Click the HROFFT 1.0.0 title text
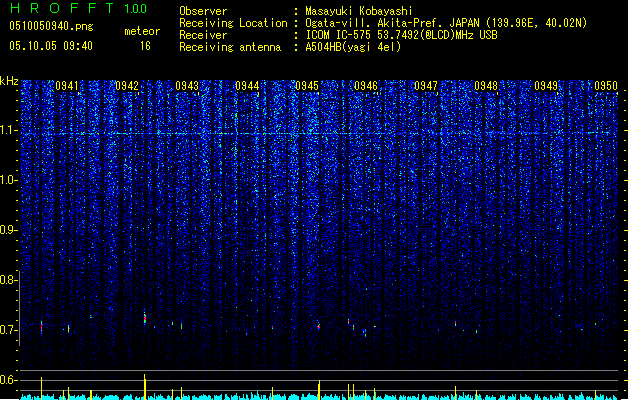Image resolution: width=629 pixels, height=400 pixels. [78, 8]
